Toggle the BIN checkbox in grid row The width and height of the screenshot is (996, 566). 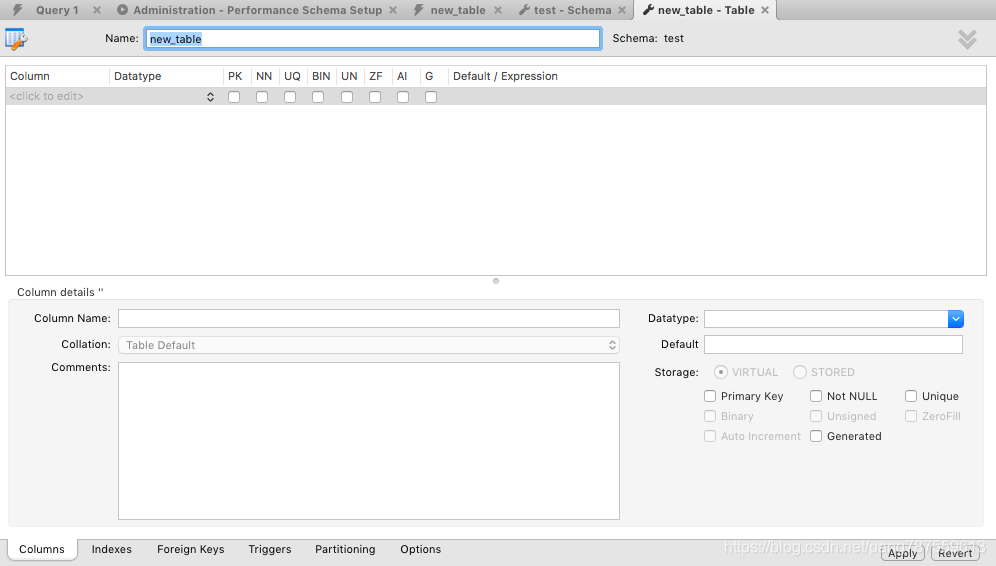[x=318, y=97]
